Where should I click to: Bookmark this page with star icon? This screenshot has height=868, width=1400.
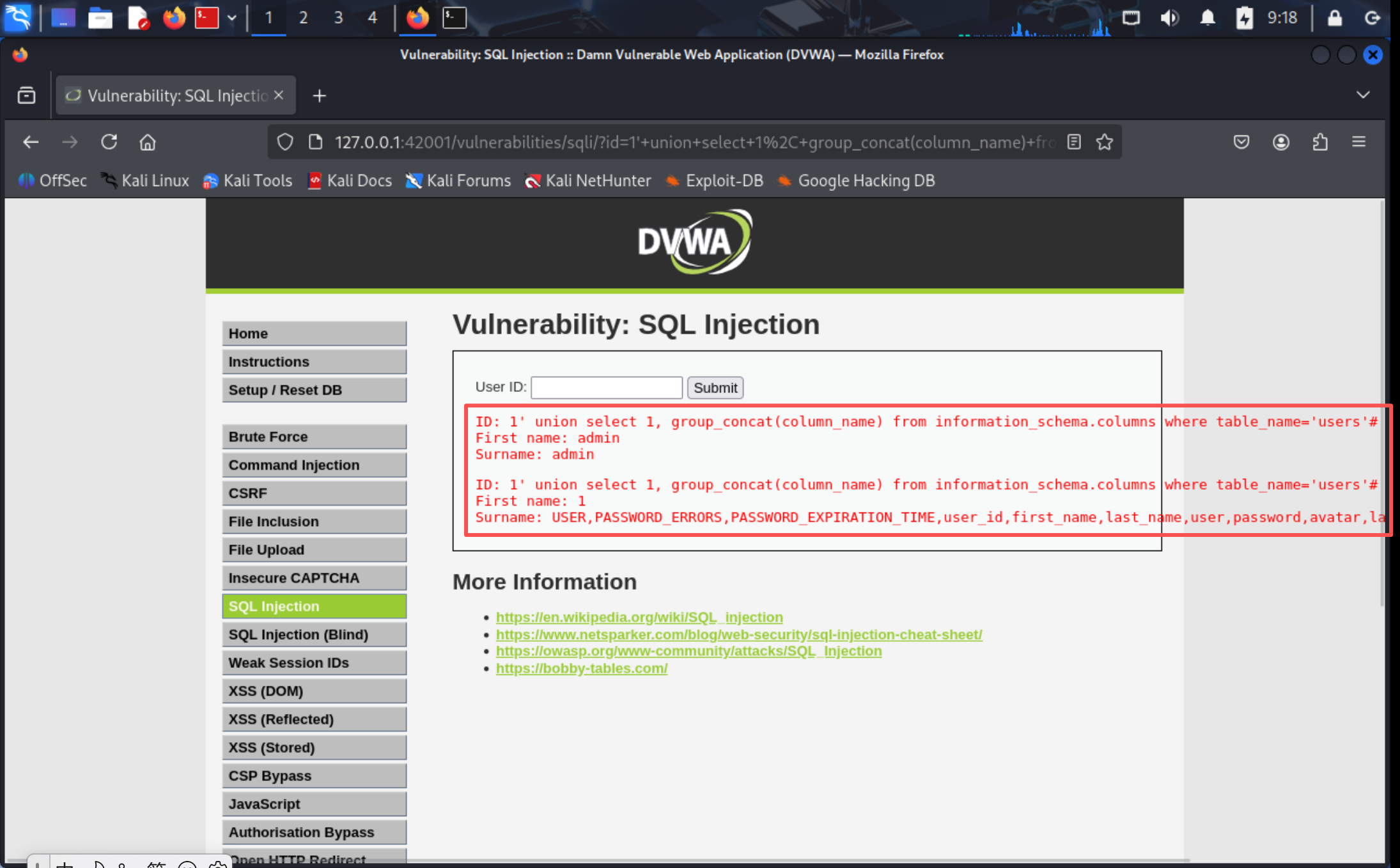tap(1105, 142)
